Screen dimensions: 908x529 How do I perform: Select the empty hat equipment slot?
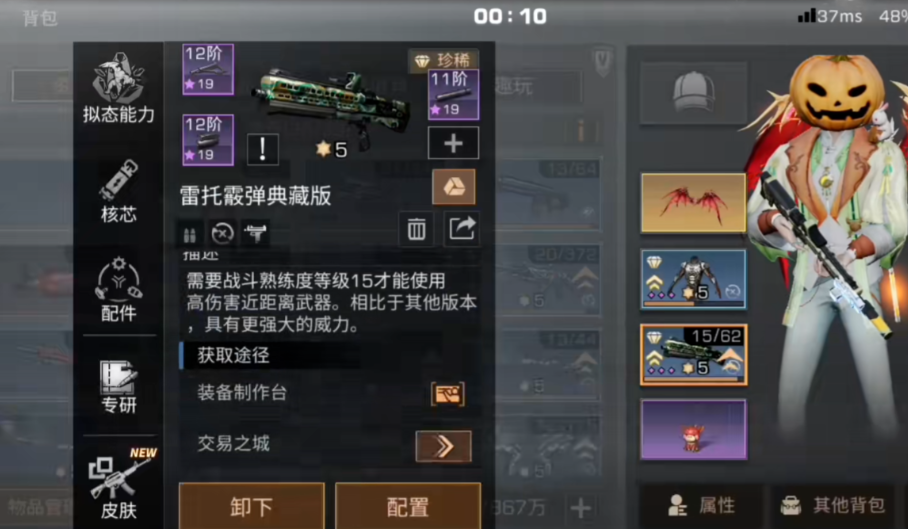point(693,93)
